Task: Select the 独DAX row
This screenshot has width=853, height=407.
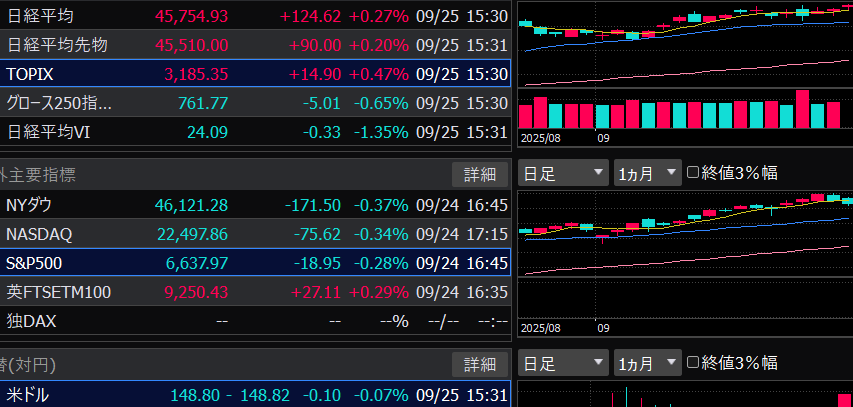Action: 255,321
